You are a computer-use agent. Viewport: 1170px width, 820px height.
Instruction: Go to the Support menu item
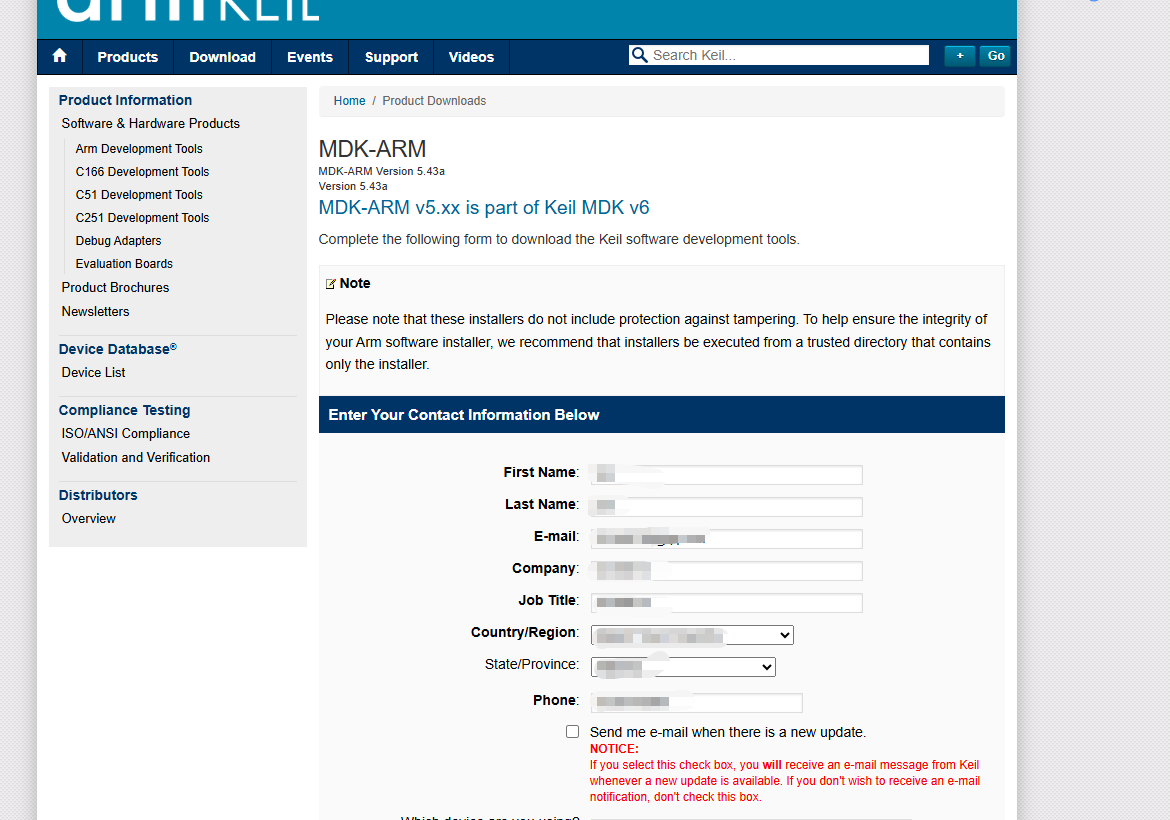coord(391,57)
